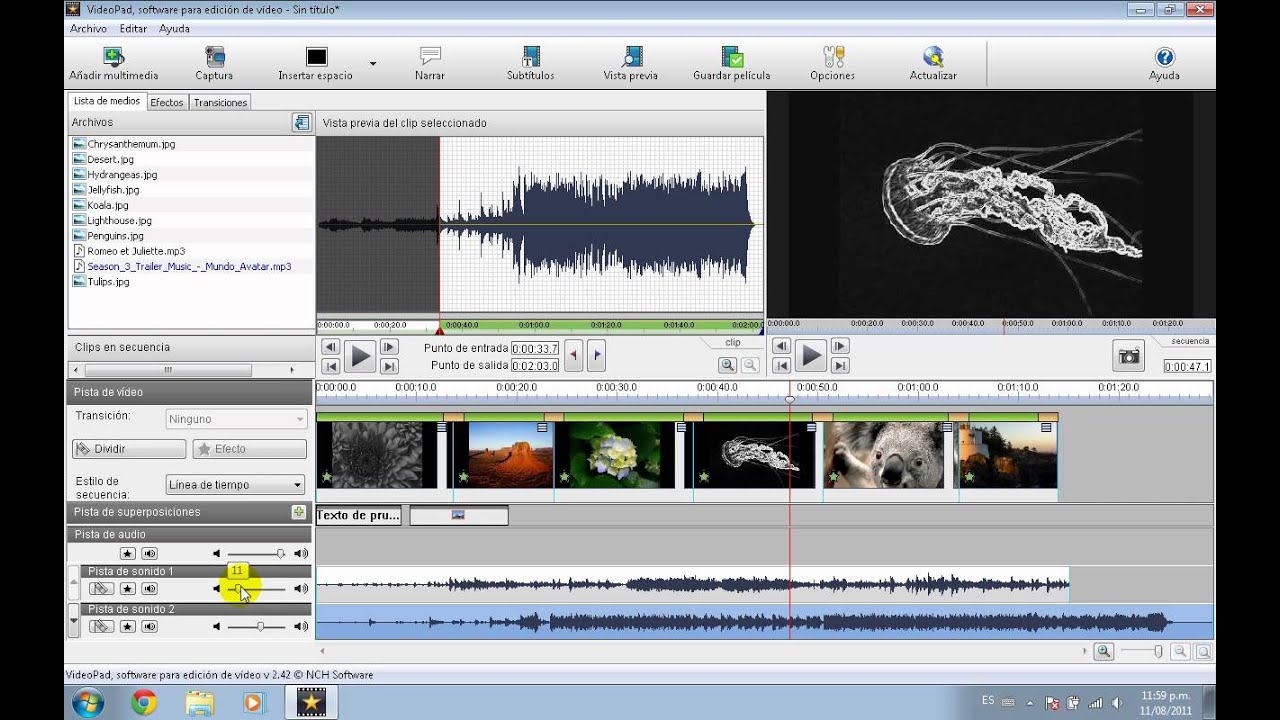Image resolution: width=1280 pixels, height=720 pixels.
Task: Open the Narrar recording tool
Action: pyautogui.click(x=430, y=64)
